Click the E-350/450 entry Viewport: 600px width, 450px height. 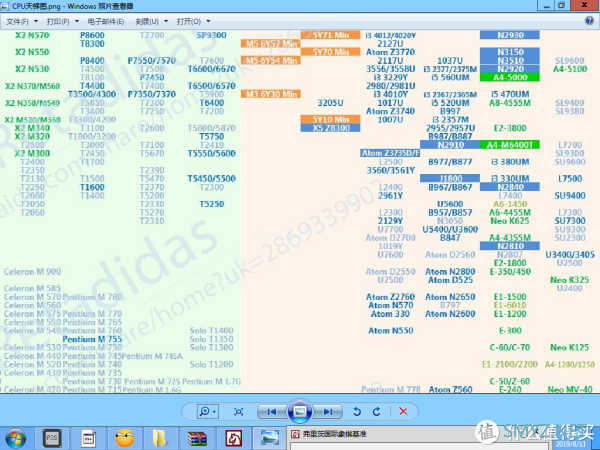click(510, 272)
